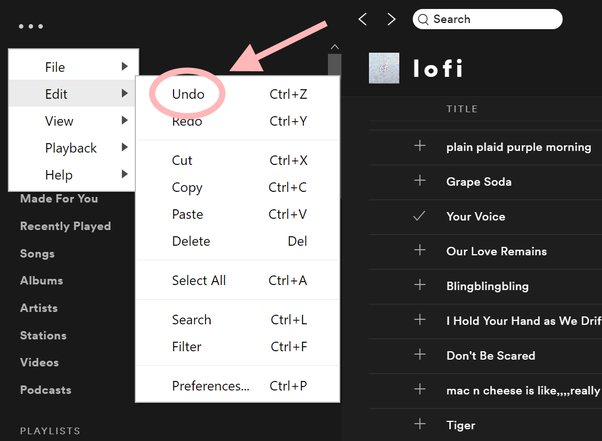Select Copy in the Edit submenu
The image size is (602, 441).
tap(238, 187)
